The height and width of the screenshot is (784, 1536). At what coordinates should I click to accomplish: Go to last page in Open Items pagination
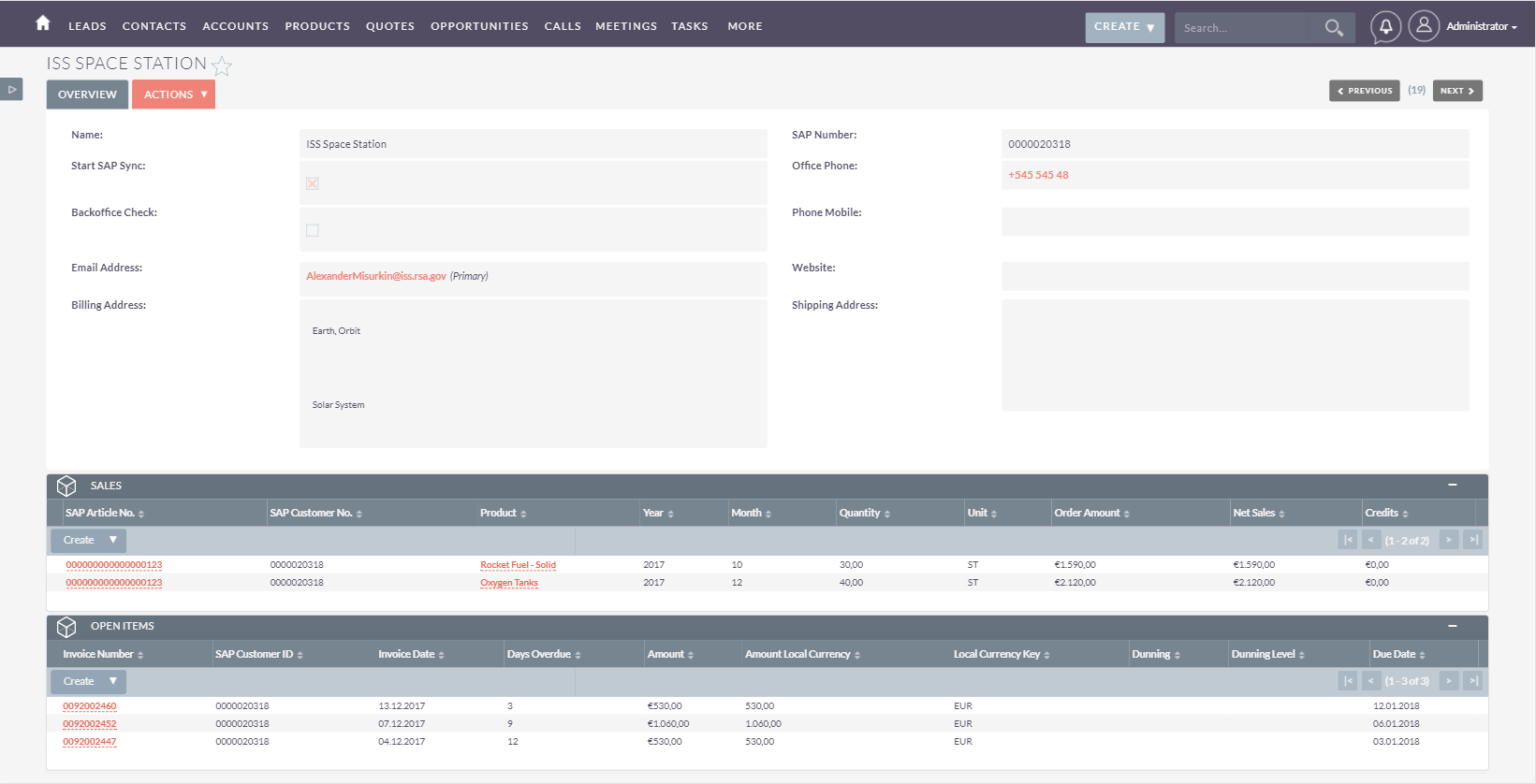(x=1472, y=681)
